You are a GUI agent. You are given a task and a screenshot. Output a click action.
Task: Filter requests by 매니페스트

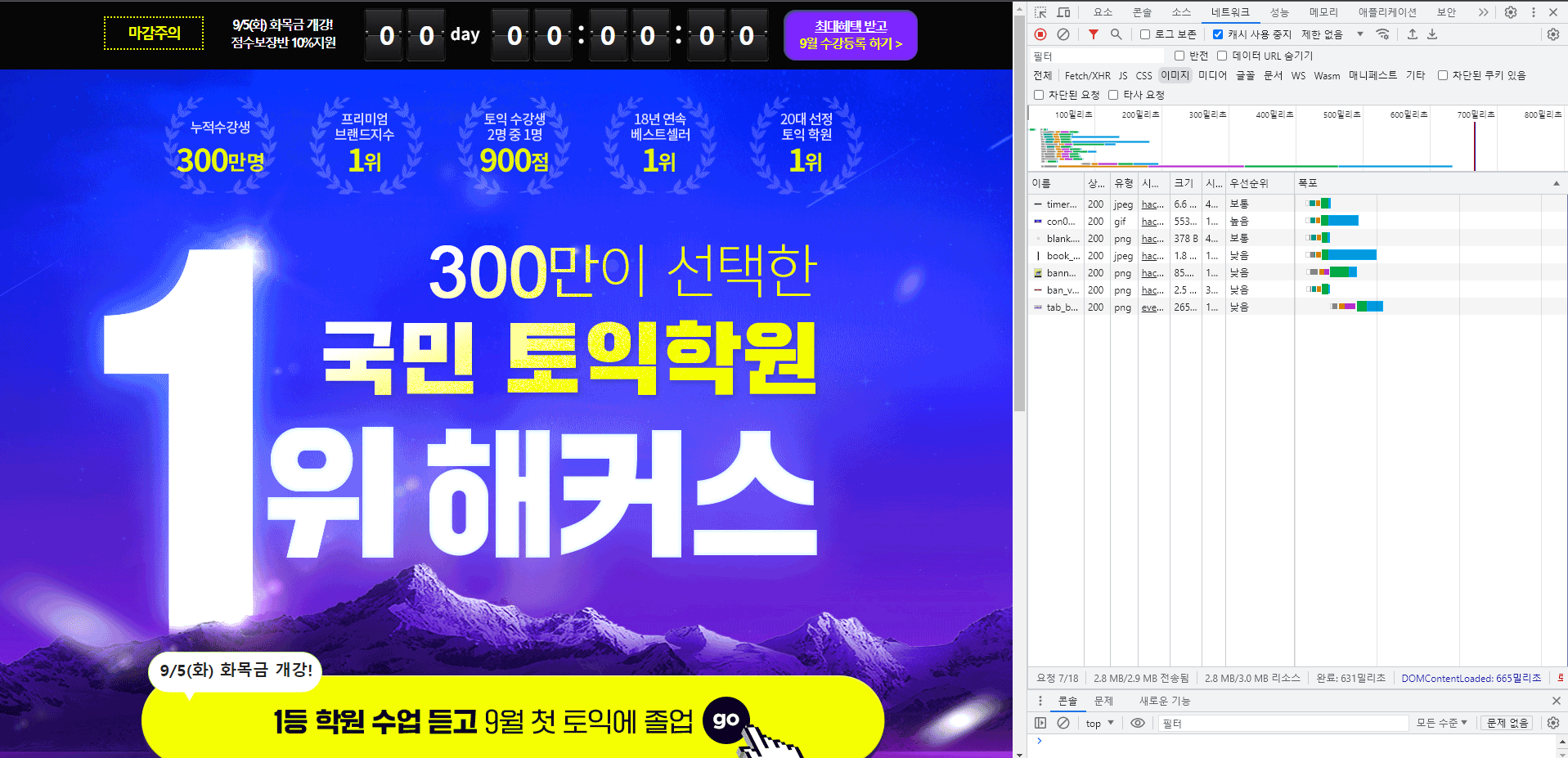pos(1373,75)
